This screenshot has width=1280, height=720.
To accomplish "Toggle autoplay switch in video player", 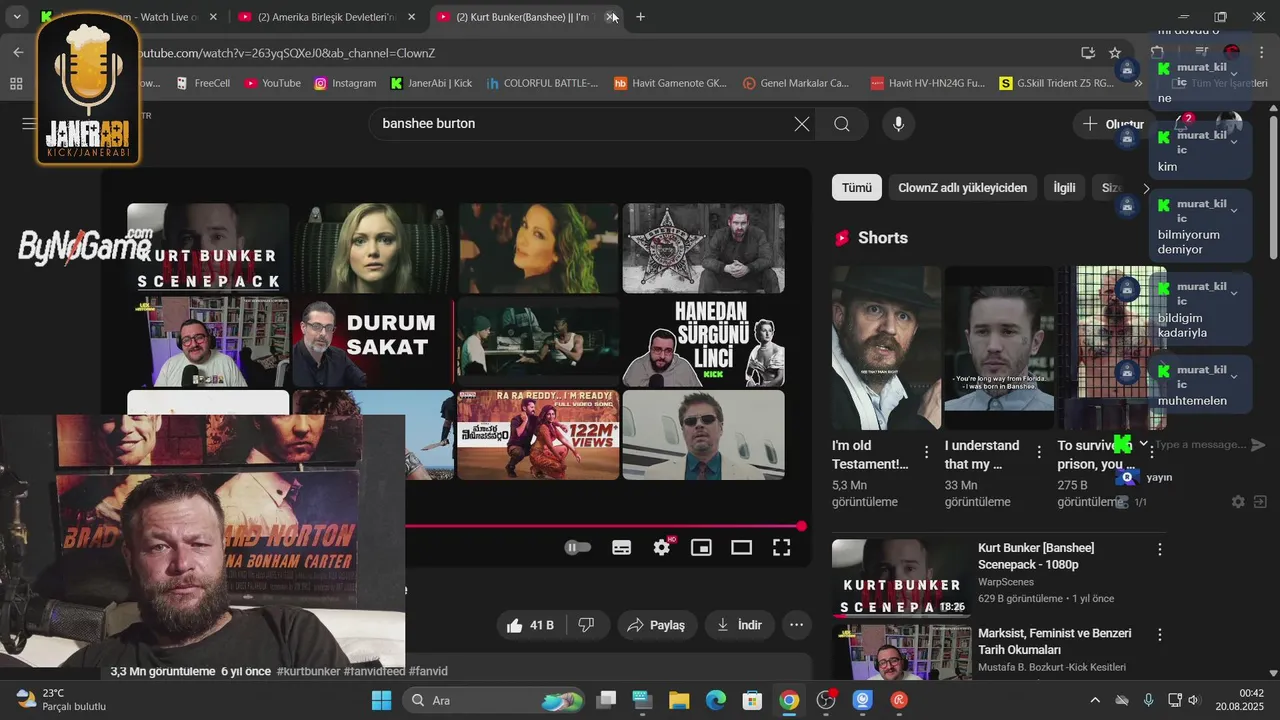I will coord(578,547).
